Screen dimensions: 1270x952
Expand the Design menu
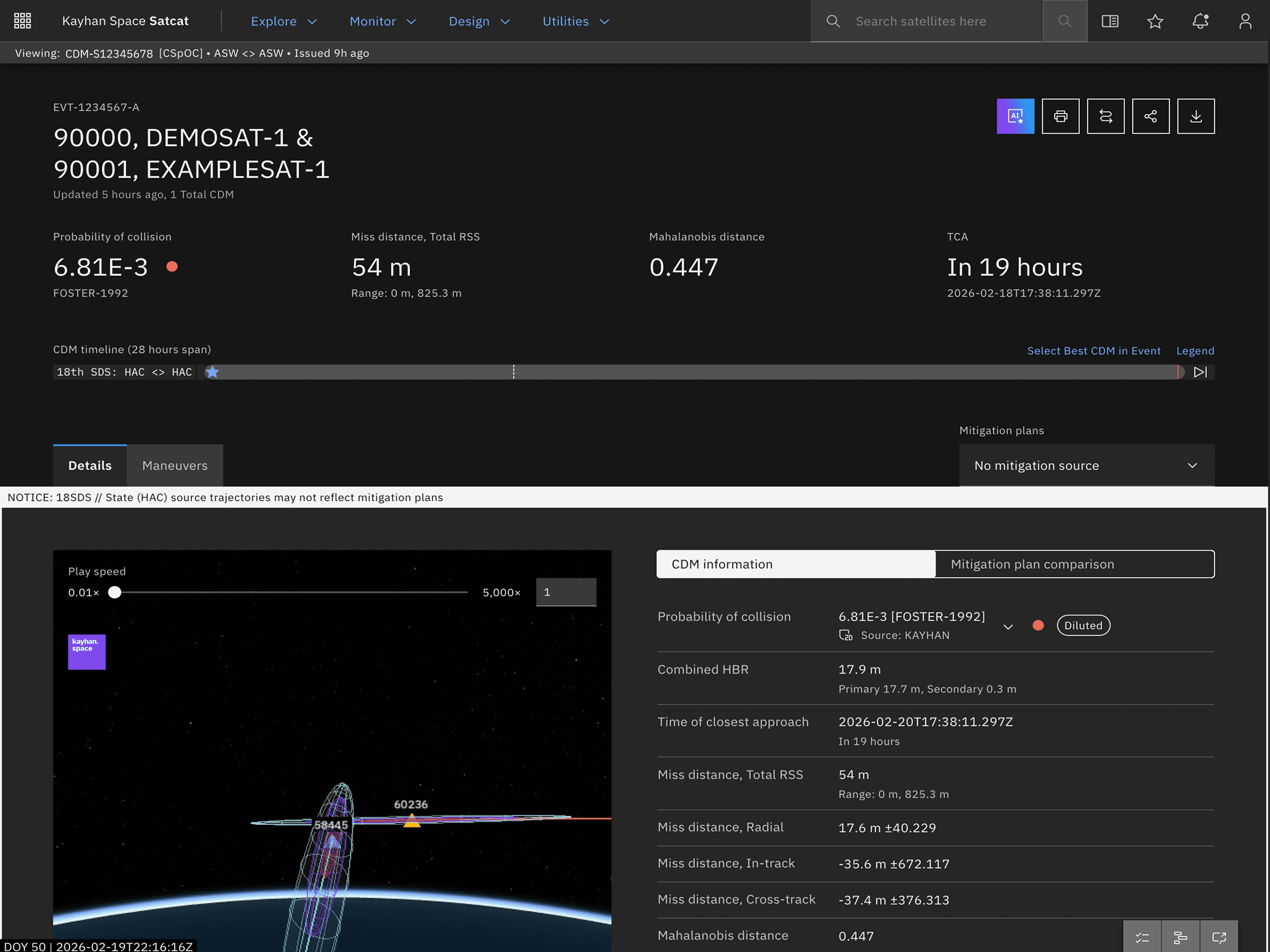(x=479, y=21)
